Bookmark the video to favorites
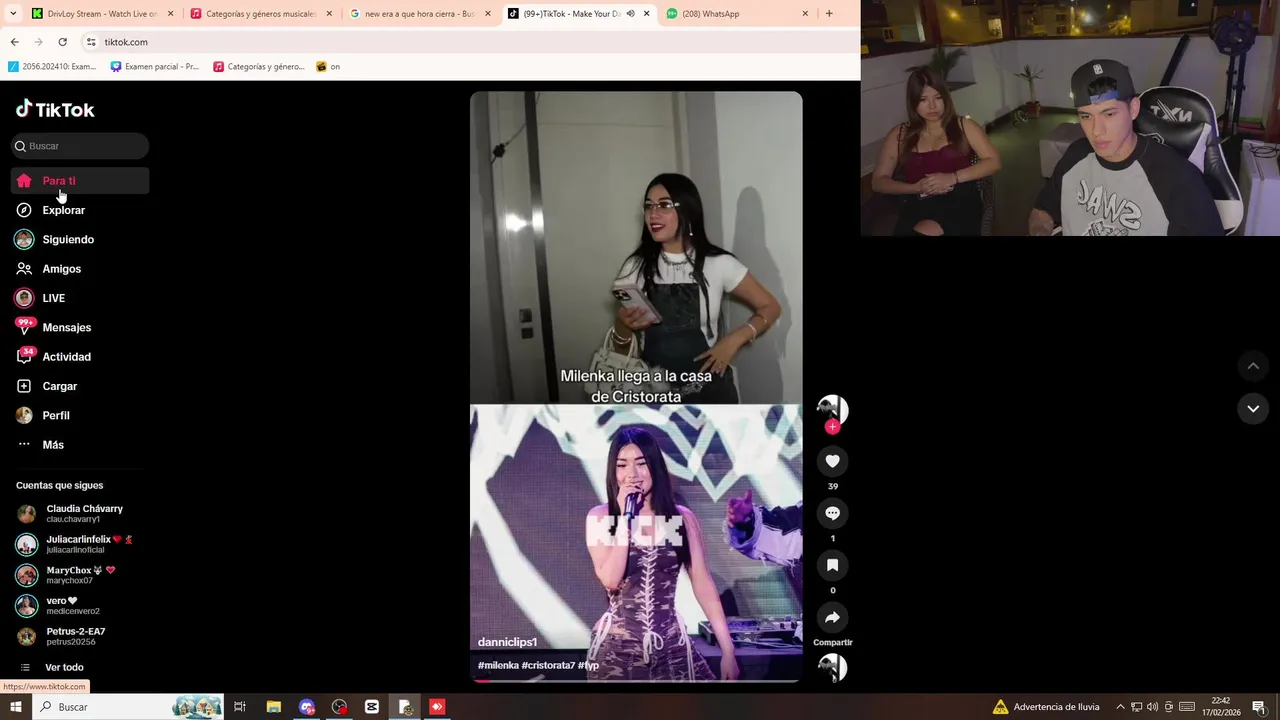1280x720 pixels. pos(832,565)
